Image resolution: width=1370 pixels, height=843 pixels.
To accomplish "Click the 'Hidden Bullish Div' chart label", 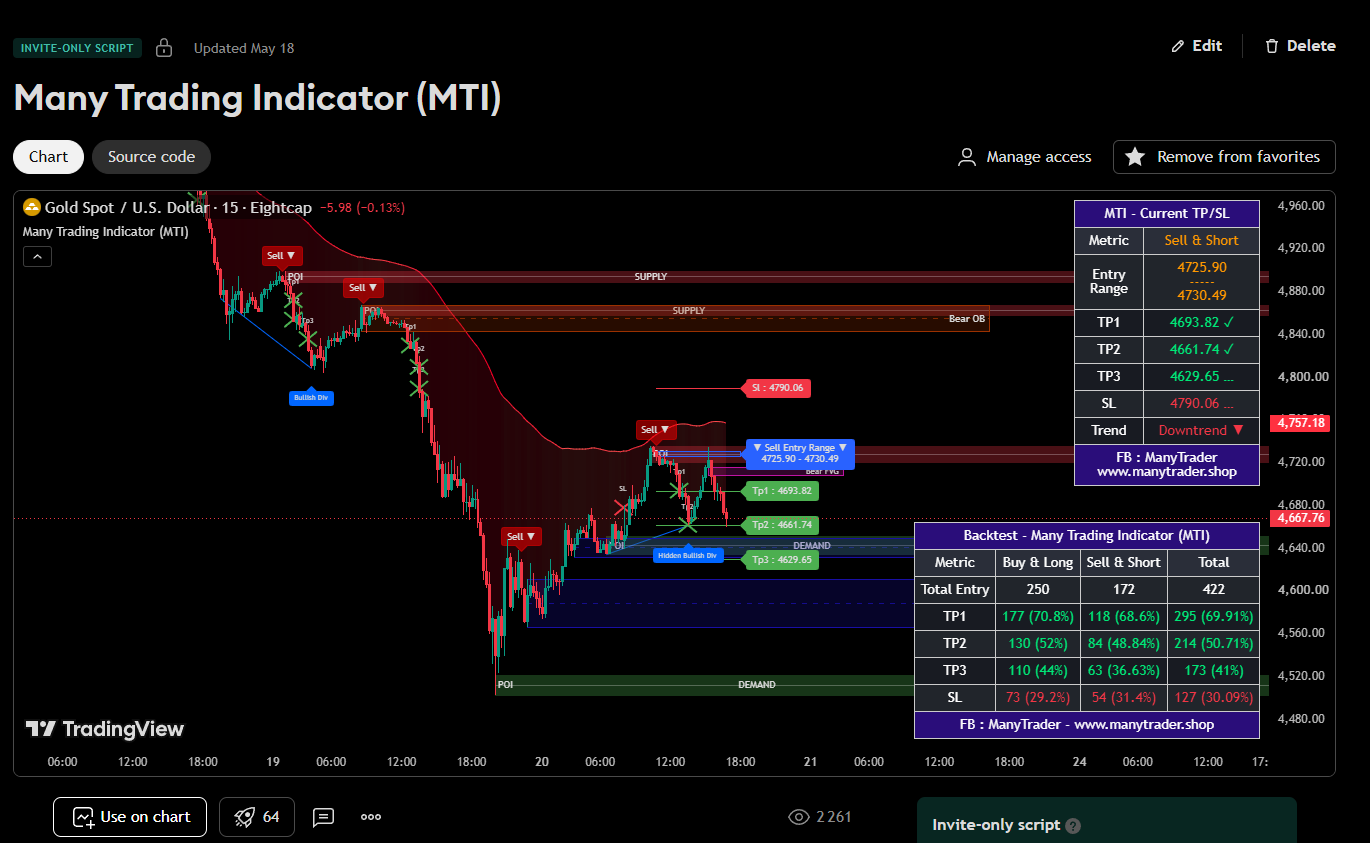I will click(688, 556).
